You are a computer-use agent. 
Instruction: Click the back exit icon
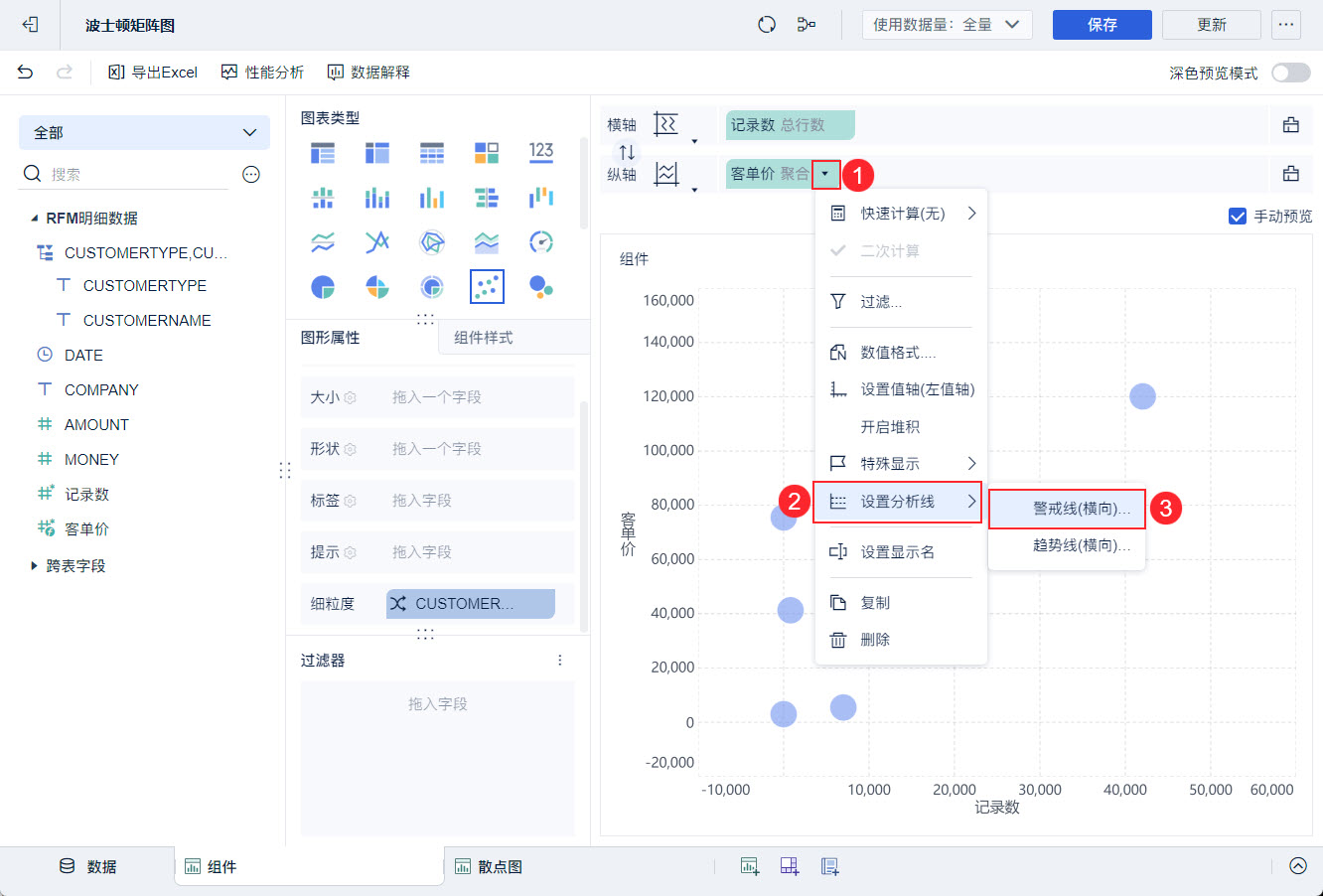click(30, 25)
